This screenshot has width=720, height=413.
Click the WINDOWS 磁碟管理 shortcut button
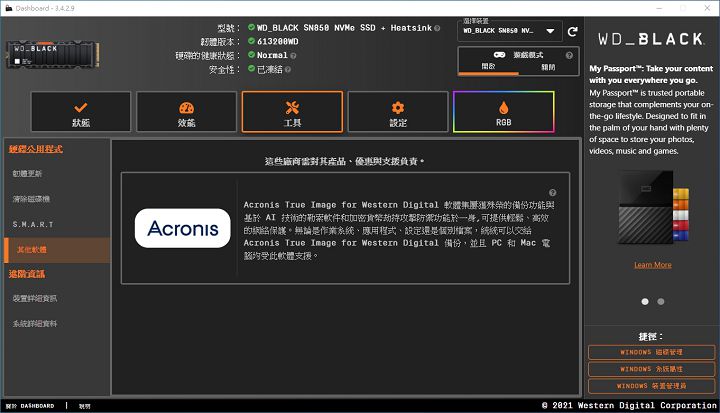[650, 352]
